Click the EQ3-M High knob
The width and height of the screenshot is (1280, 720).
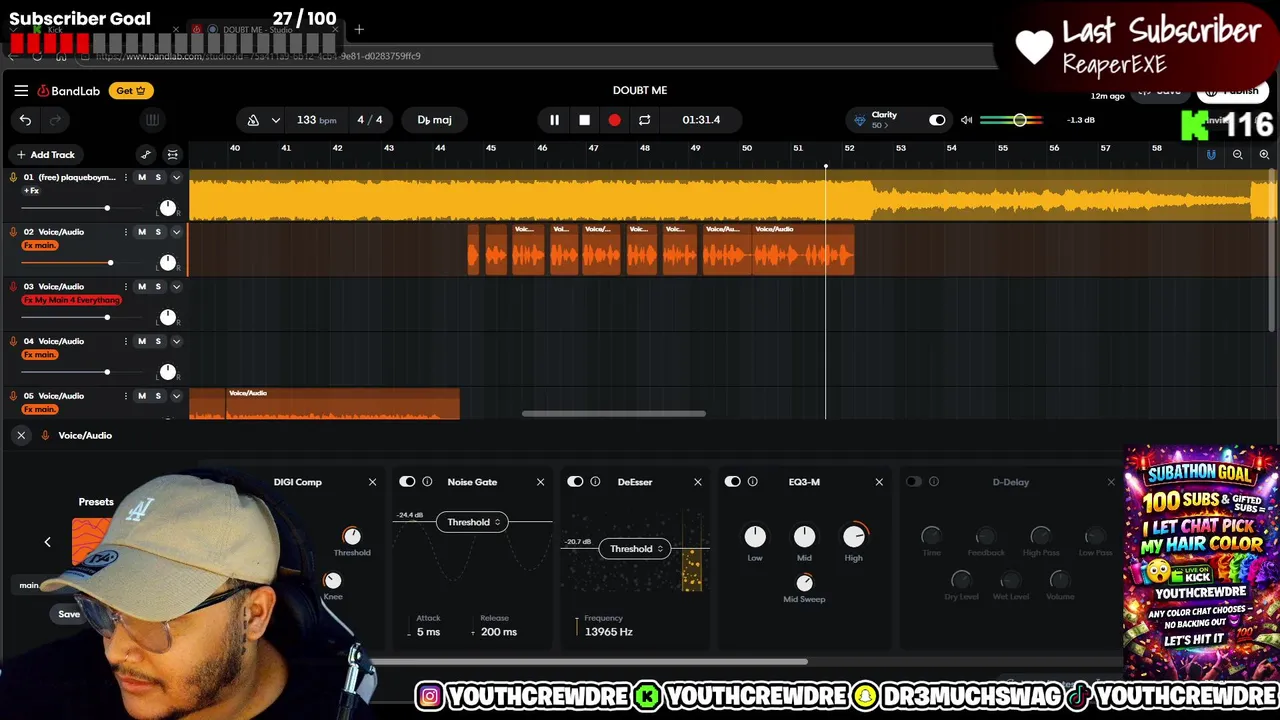pos(853,537)
